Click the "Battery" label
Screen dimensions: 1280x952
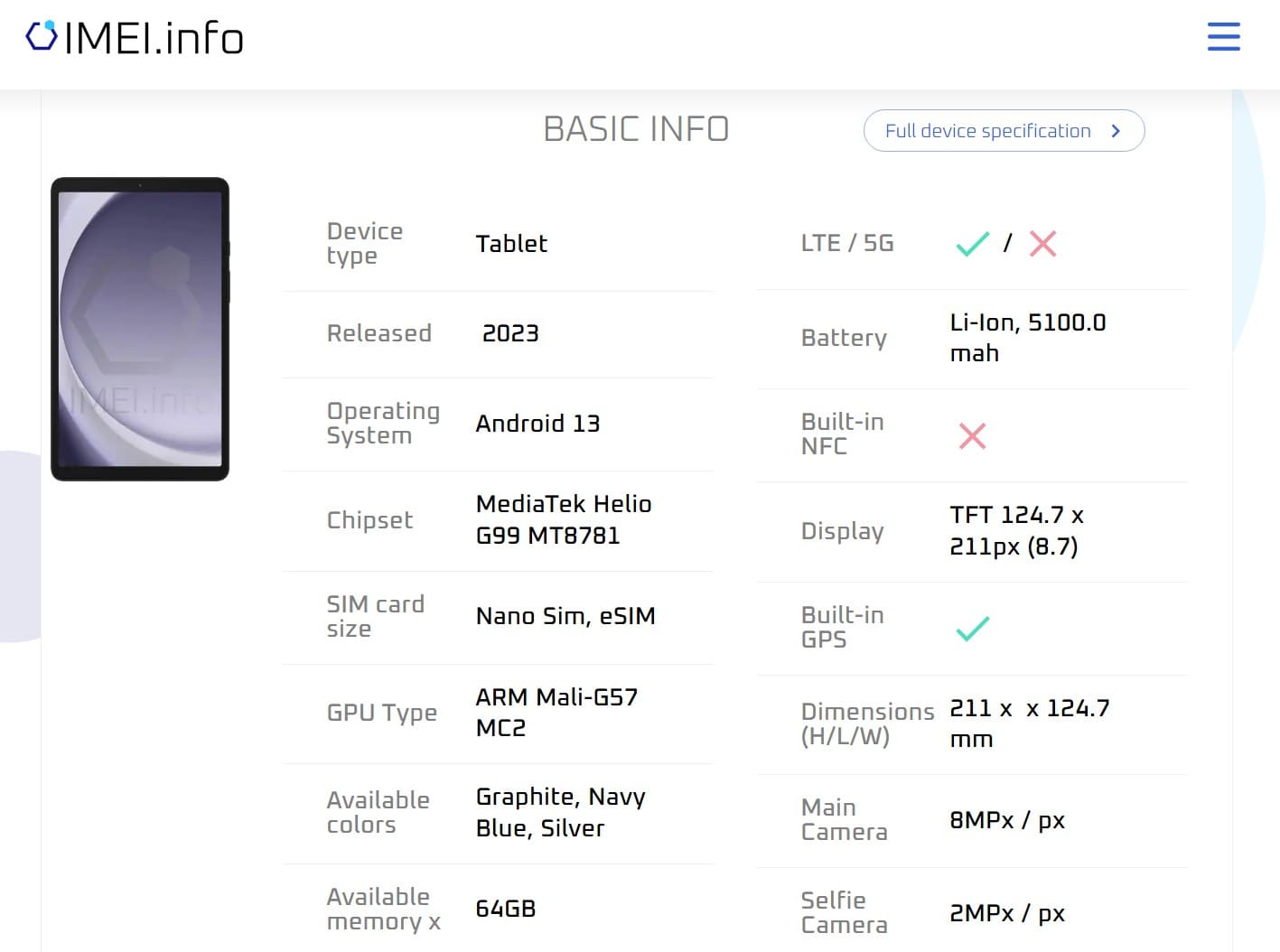(844, 338)
